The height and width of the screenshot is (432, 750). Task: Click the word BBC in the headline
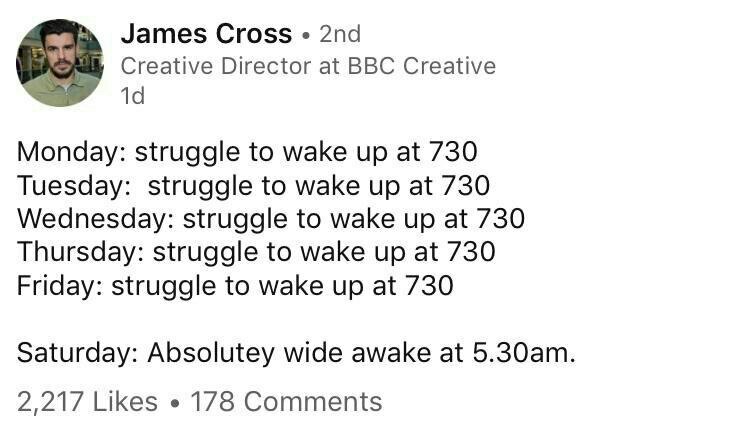coord(371,66)
